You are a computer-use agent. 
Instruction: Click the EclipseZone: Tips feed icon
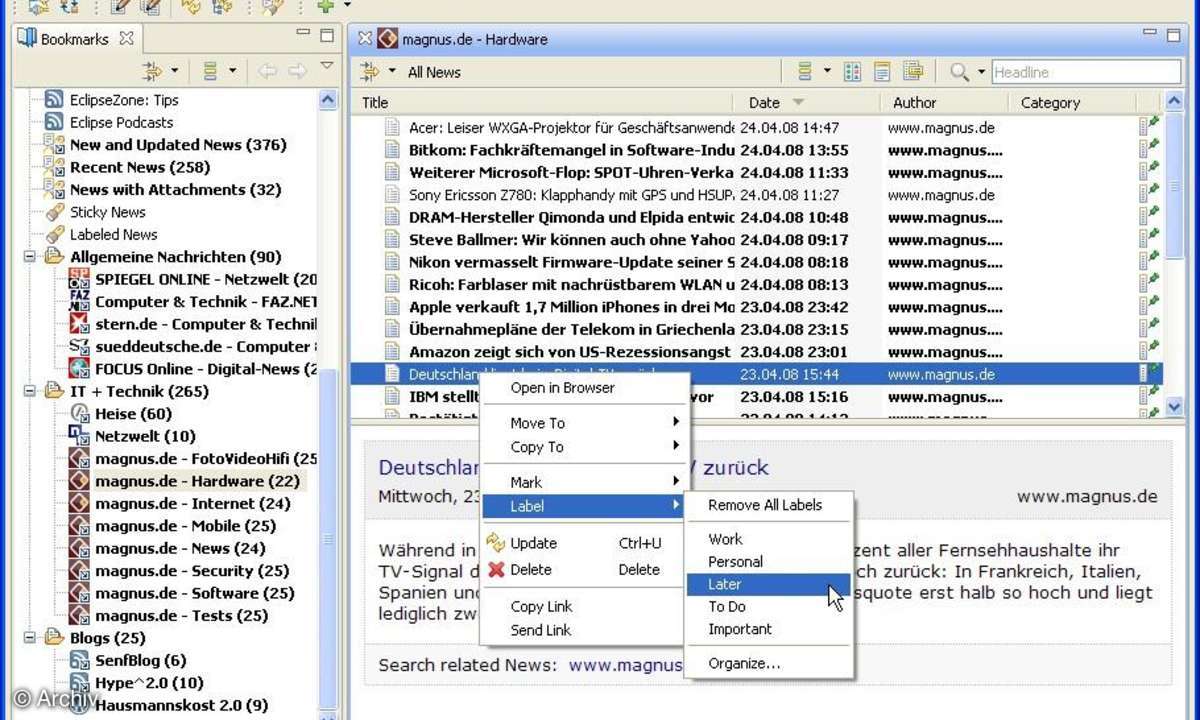(54, 100)
